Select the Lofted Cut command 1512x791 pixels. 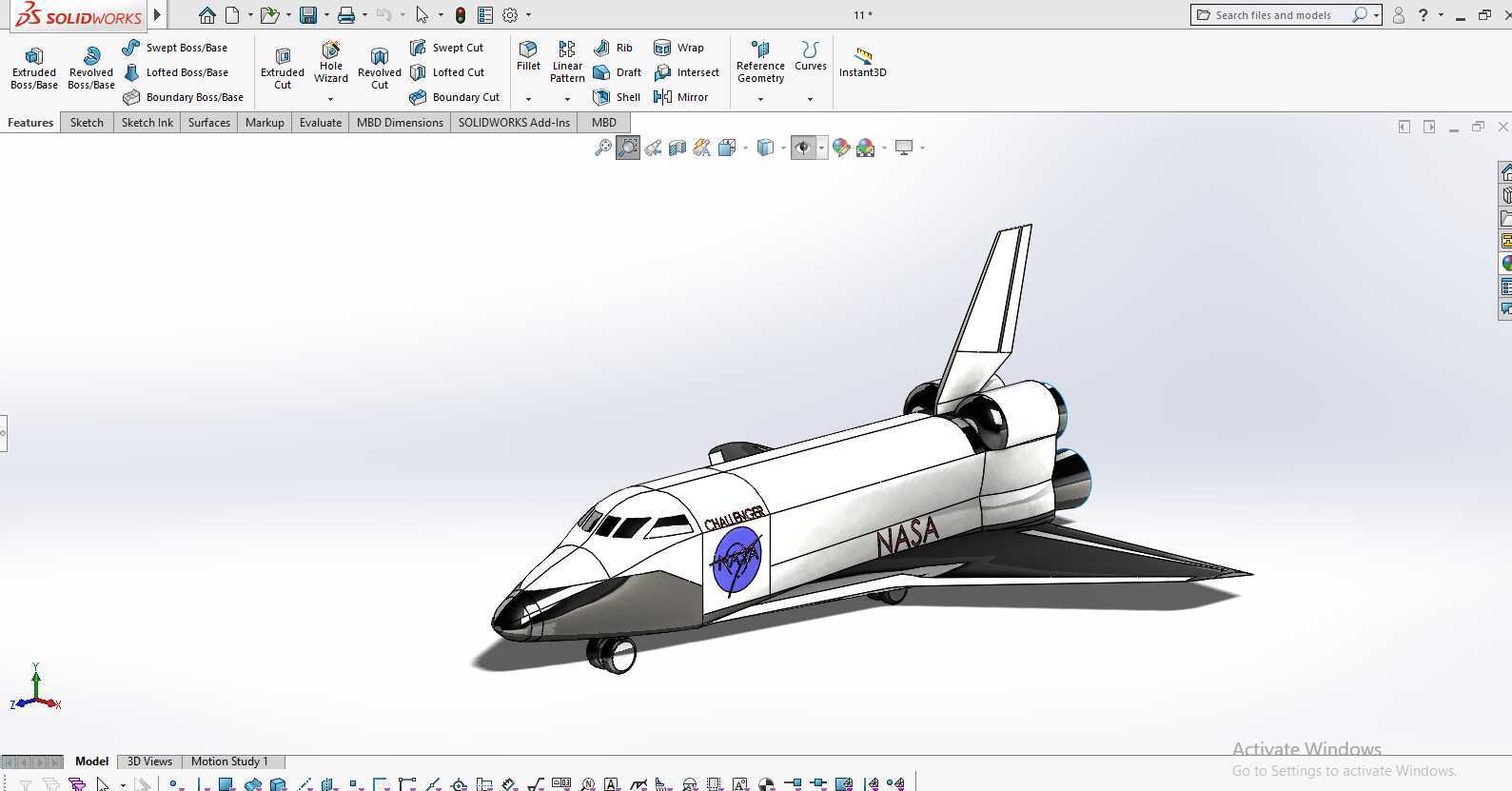[x=446, y=72]
